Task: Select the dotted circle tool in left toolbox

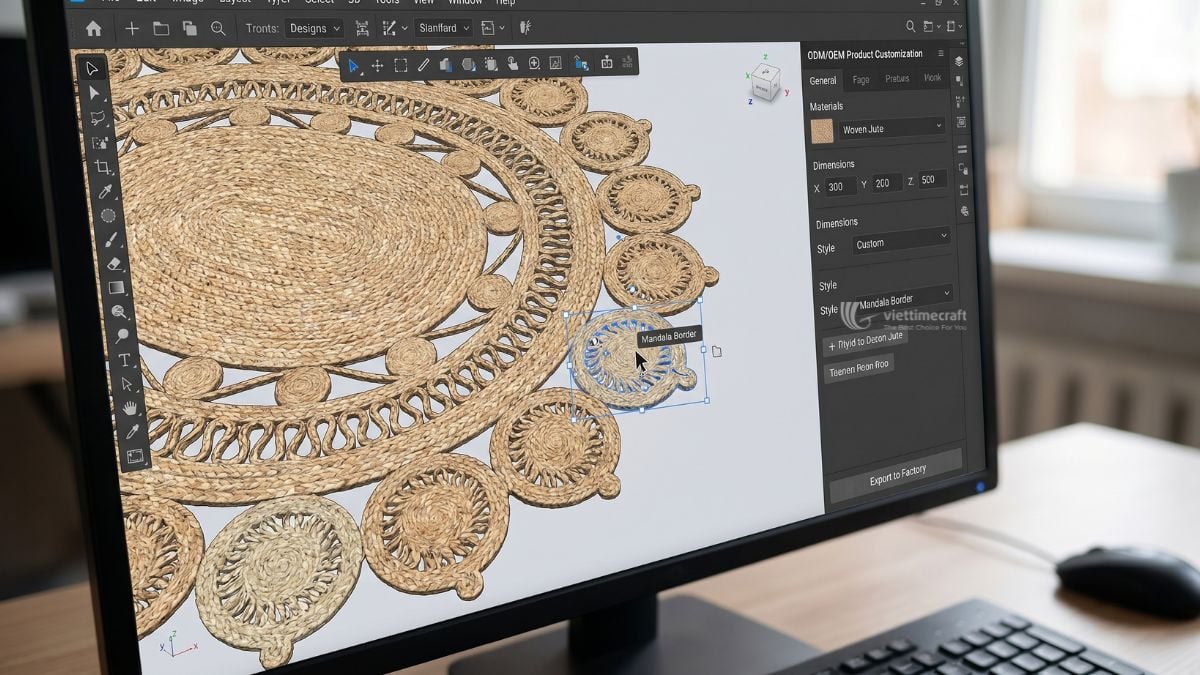Action: click(108, 215)
